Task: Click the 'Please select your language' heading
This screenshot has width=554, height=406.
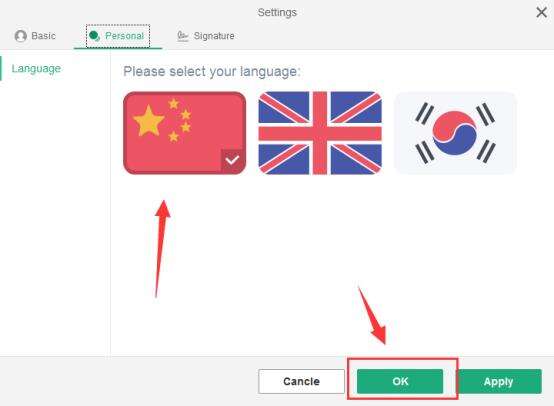Action: coord(212,71)
